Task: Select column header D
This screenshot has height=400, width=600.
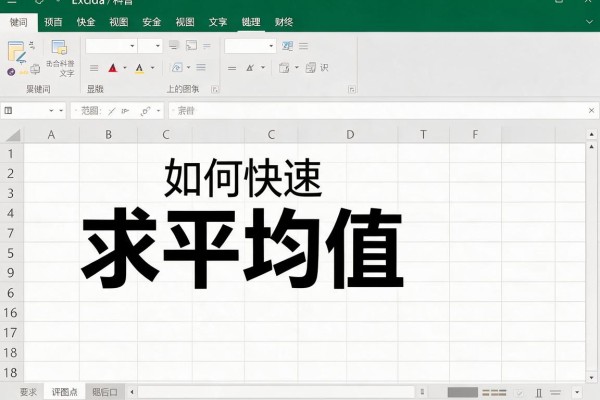Action: (350, 135)
